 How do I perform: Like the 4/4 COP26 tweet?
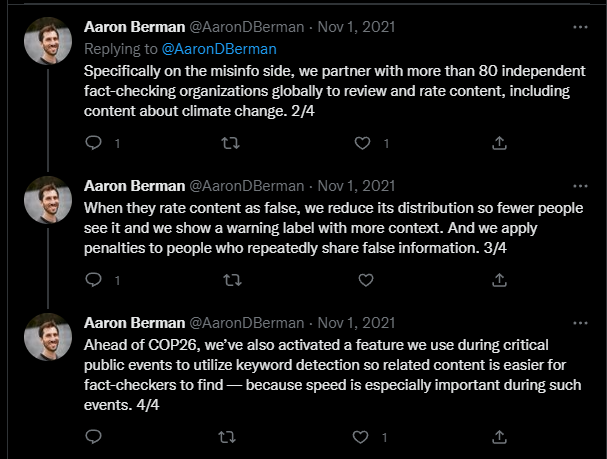(x=366, y=437)
